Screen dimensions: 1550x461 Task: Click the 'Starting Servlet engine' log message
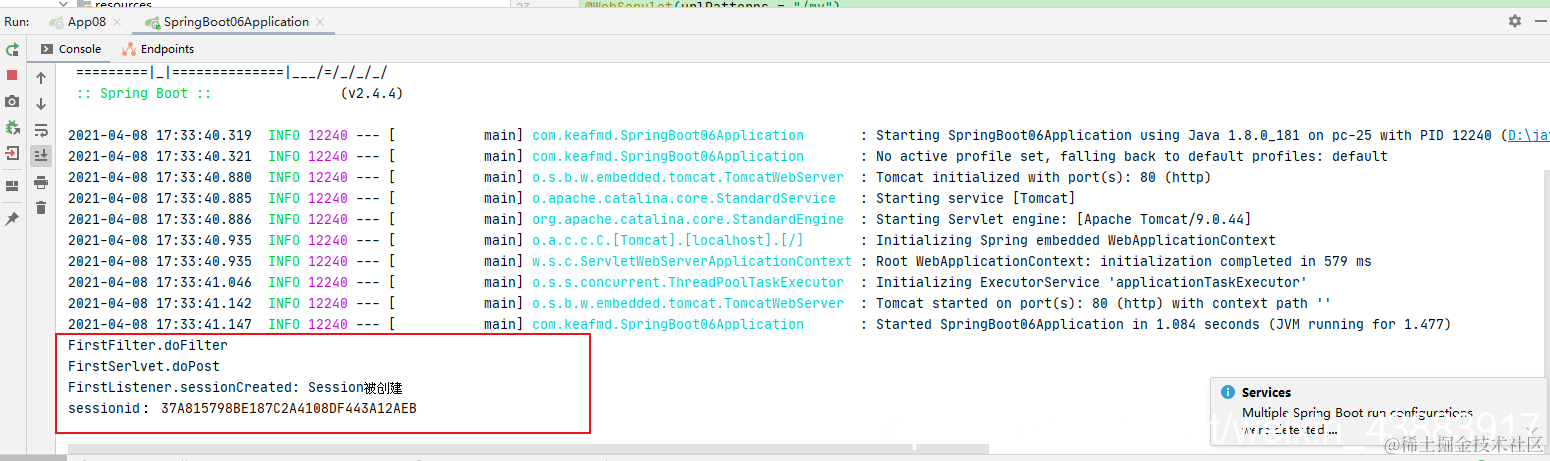[1063, 219]
